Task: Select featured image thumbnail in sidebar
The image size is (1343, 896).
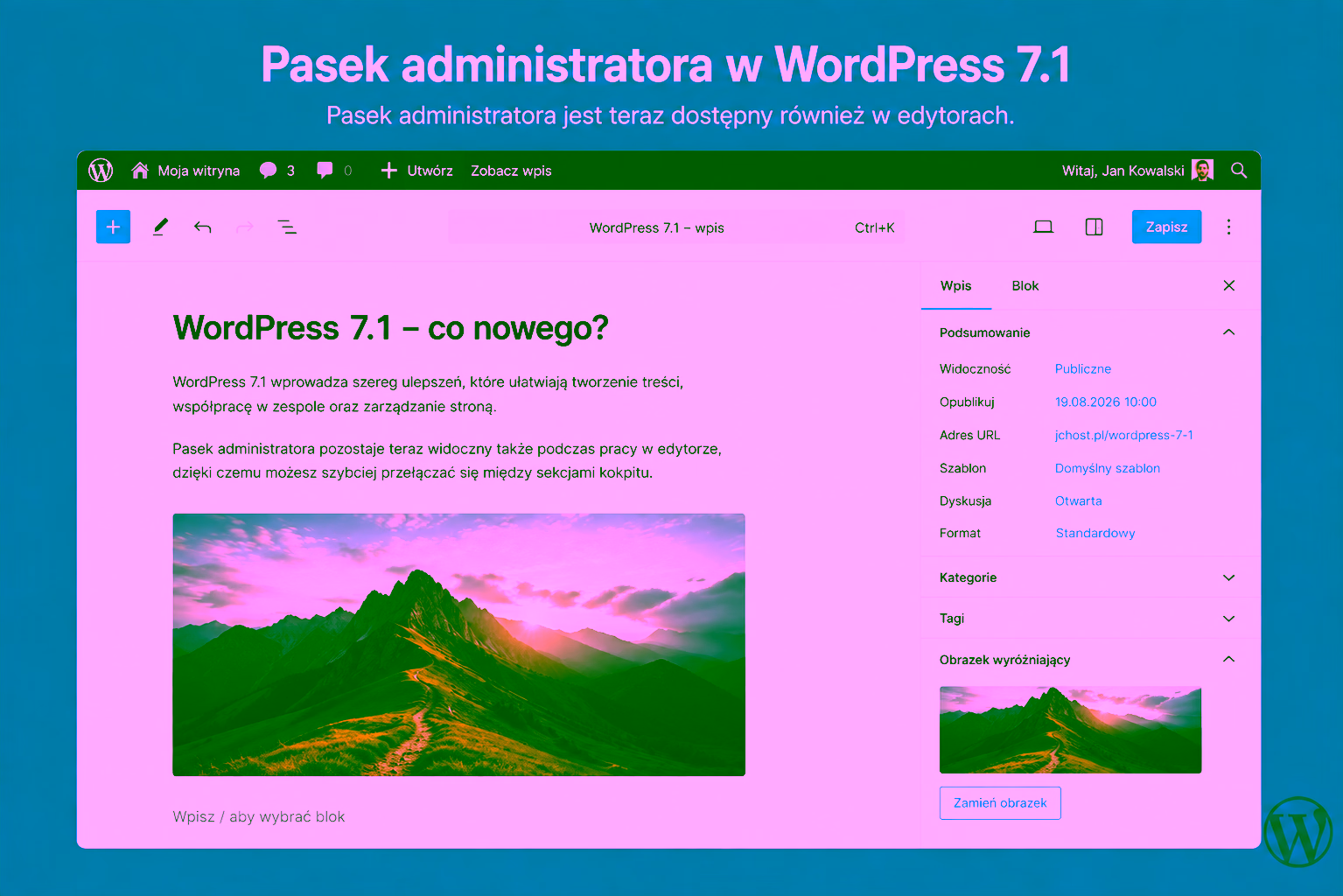Action: click(x=1070, y=730)
